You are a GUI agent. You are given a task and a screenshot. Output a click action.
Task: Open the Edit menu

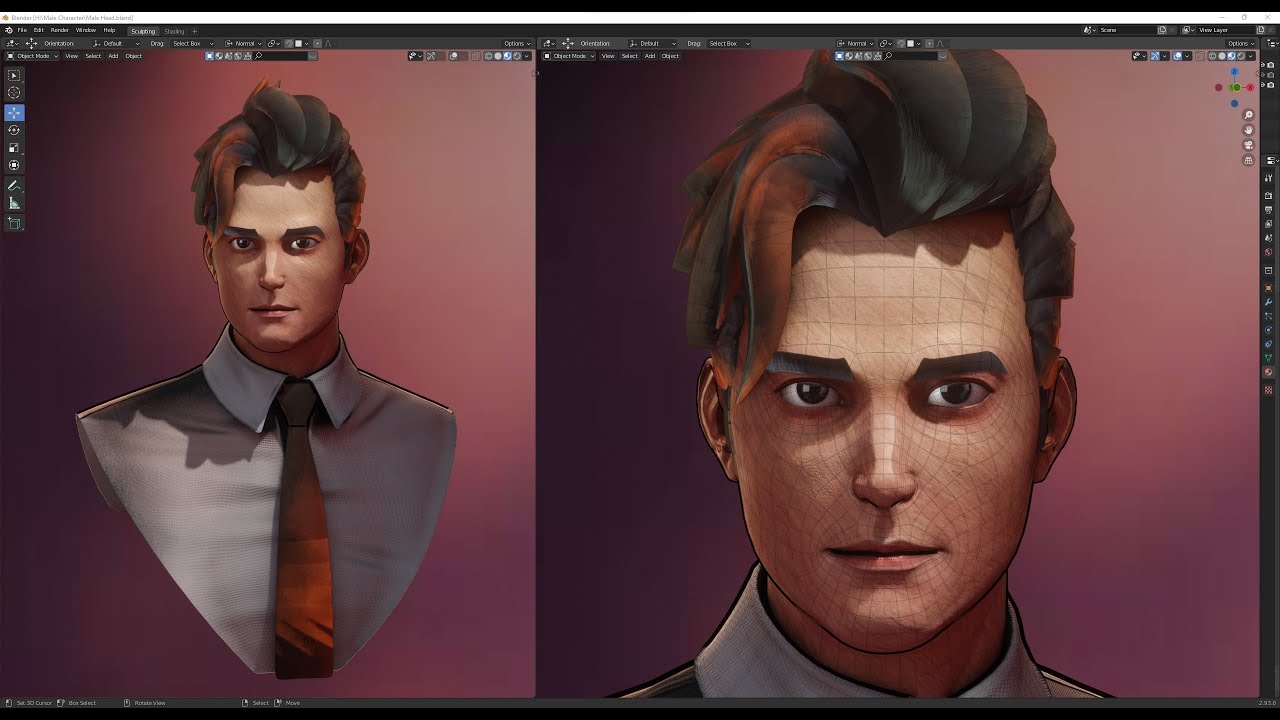[38, 30]
